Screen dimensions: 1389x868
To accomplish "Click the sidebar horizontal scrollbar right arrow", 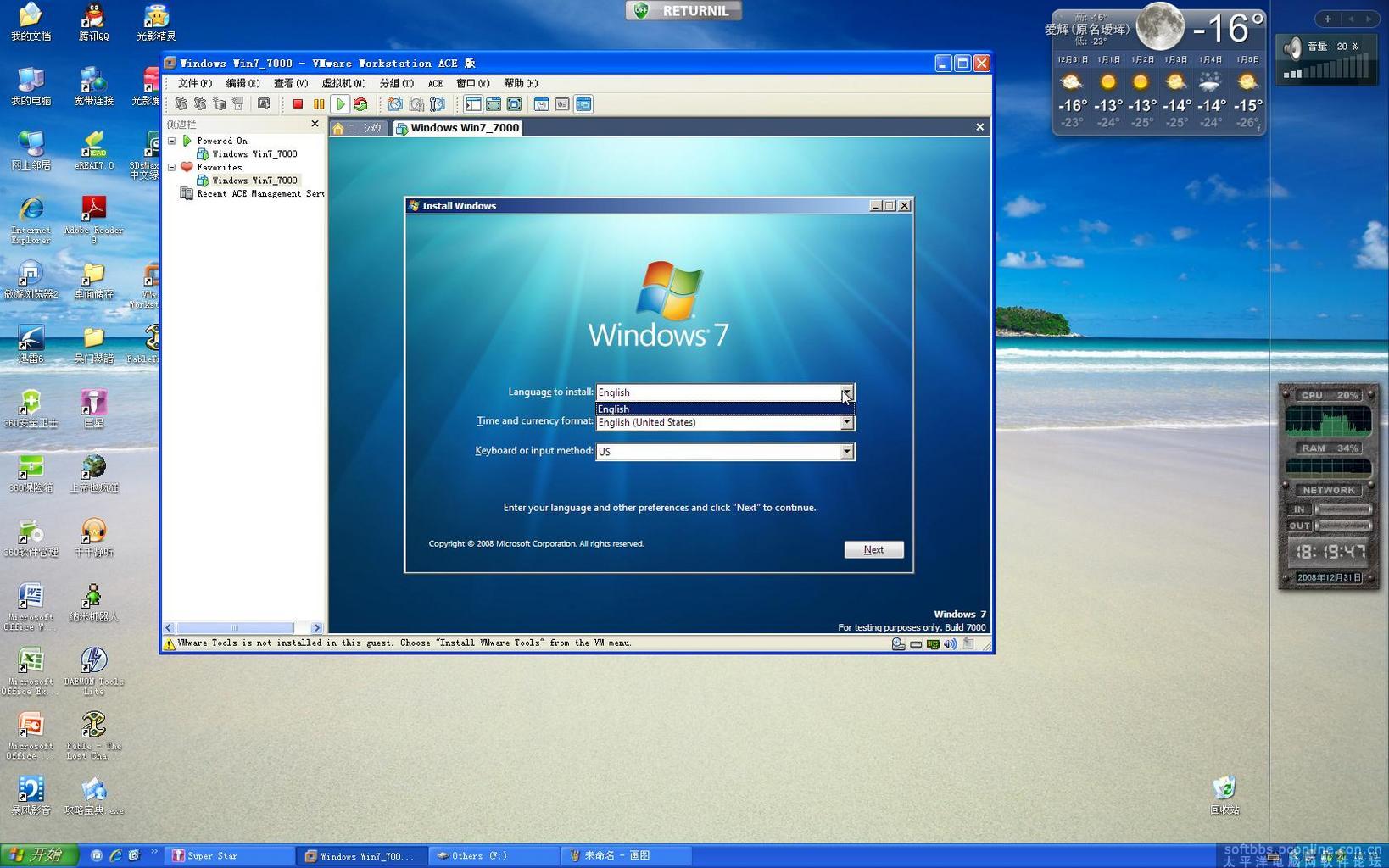I will [316, 628].
